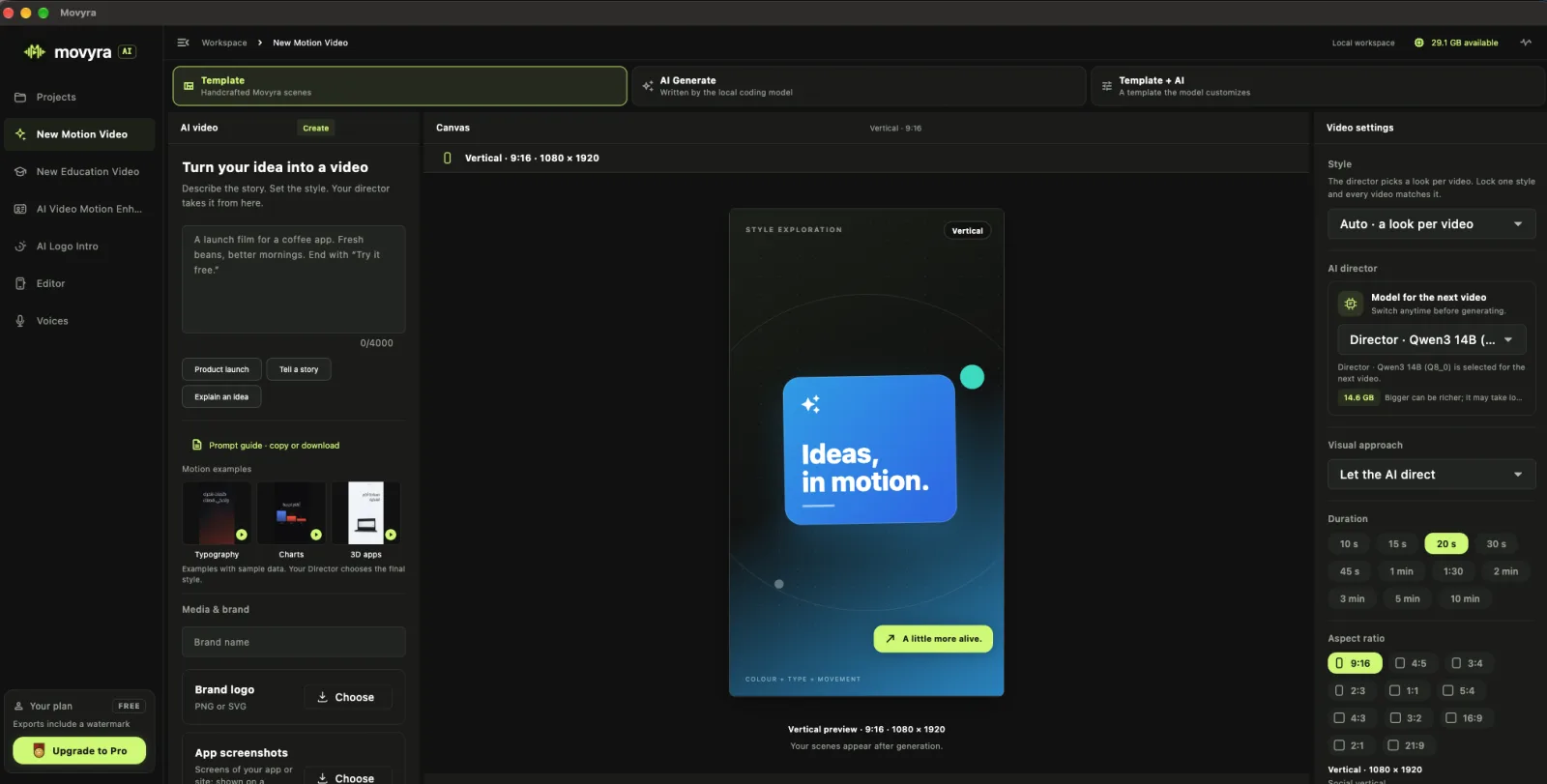Switch to the AI Generate tab
This screenshot has width=1547, height=784.
pyautogui.click(x=859, y=86)
